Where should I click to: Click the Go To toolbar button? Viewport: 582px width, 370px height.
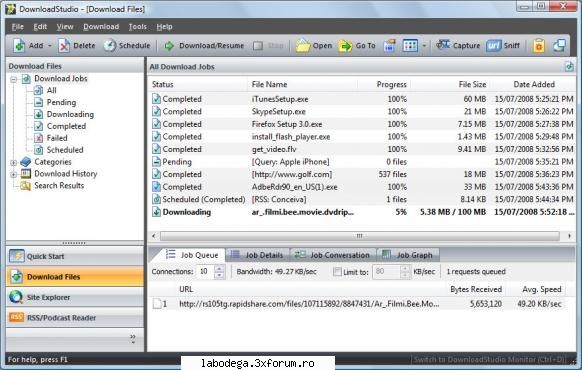point(357,46)
